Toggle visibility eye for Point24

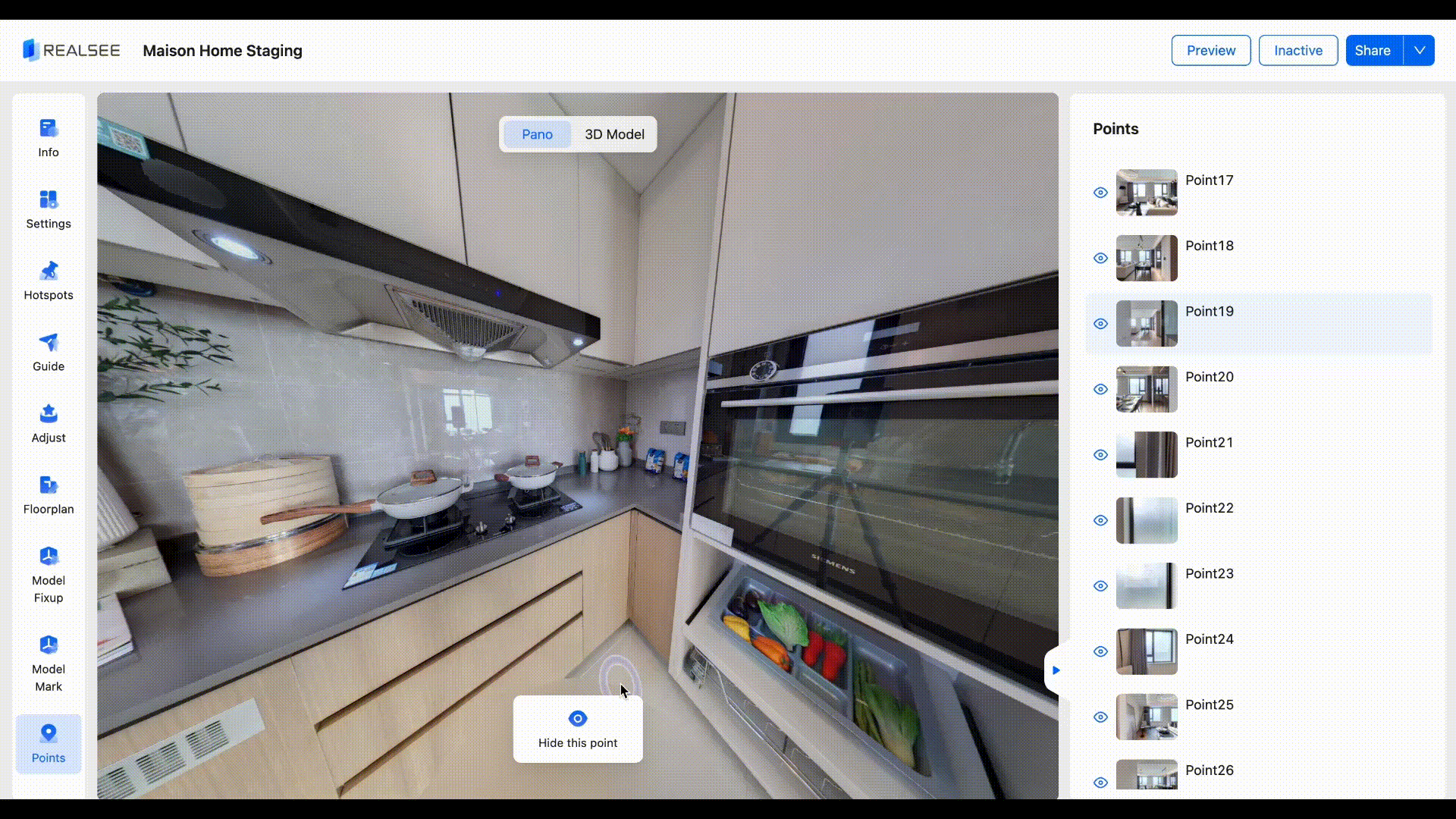[1100, 651]
